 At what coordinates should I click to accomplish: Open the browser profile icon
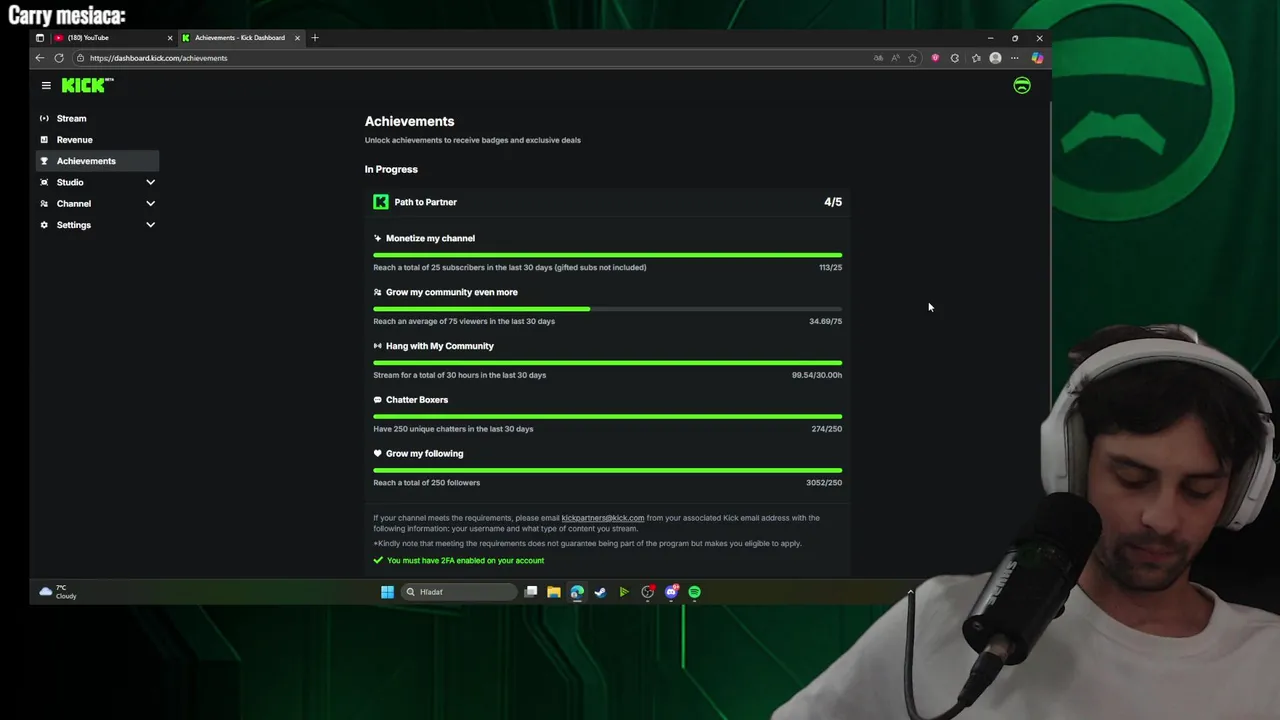coord(995,58)
